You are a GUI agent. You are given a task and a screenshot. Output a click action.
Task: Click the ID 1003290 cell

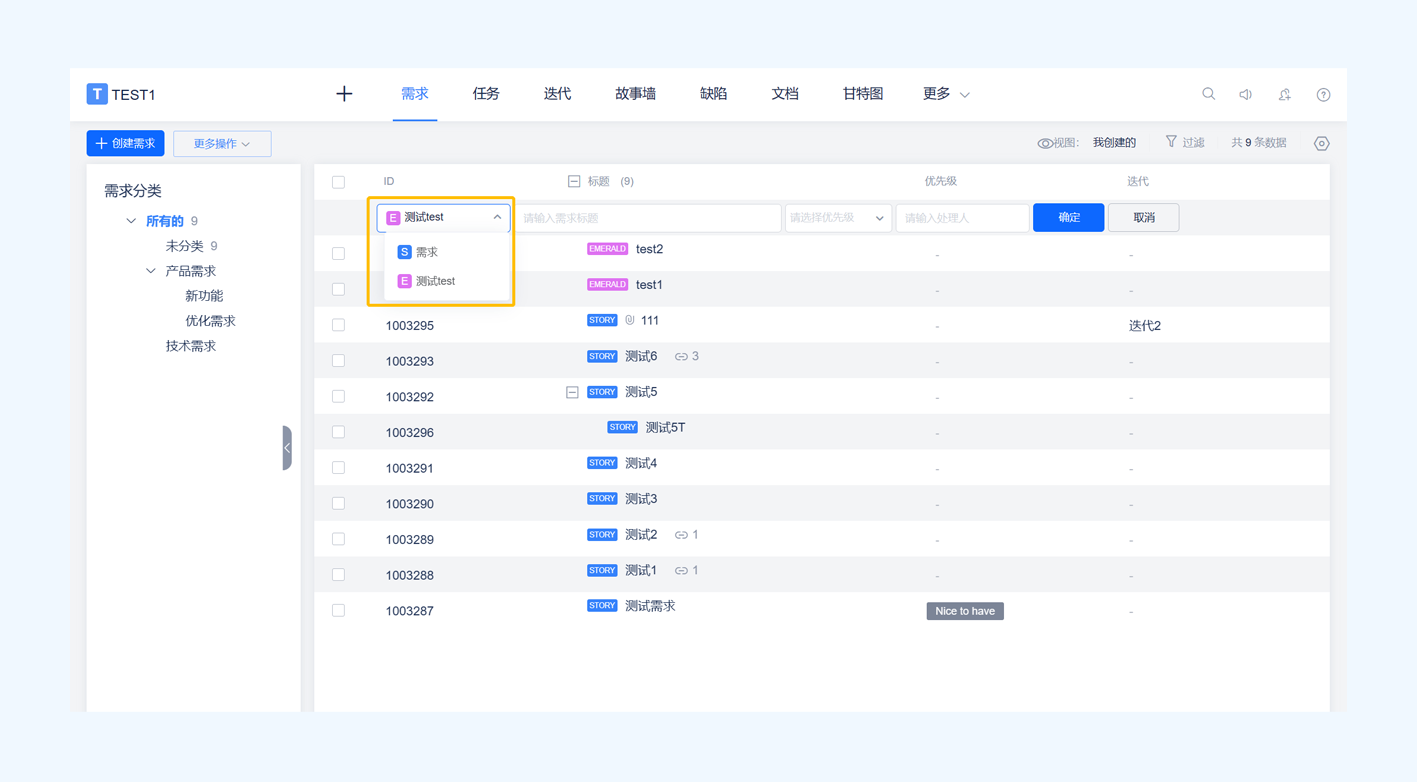[x=410, y=504]
